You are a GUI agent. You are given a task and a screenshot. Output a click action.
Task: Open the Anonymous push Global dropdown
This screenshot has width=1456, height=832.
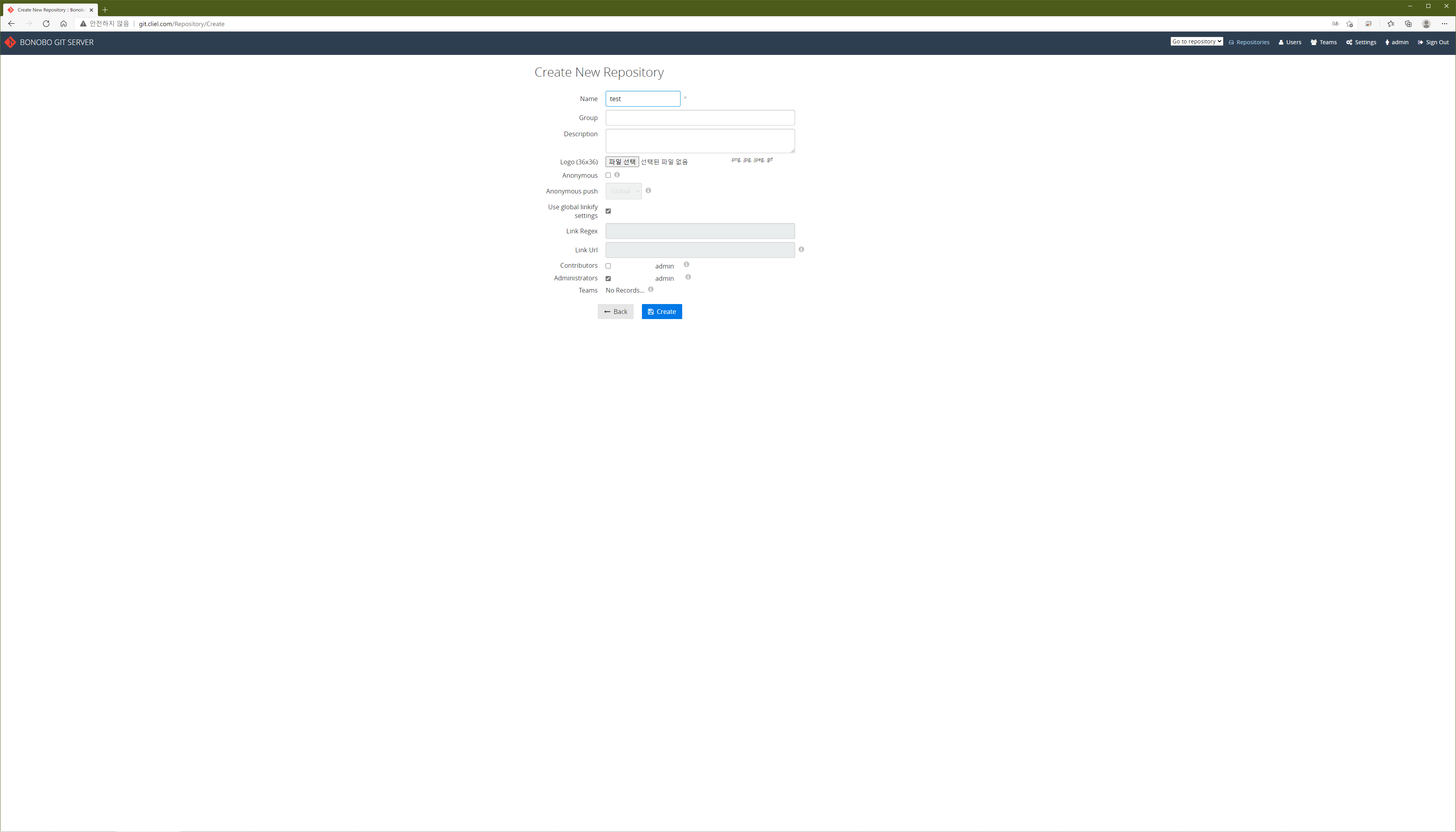(623, 192)
